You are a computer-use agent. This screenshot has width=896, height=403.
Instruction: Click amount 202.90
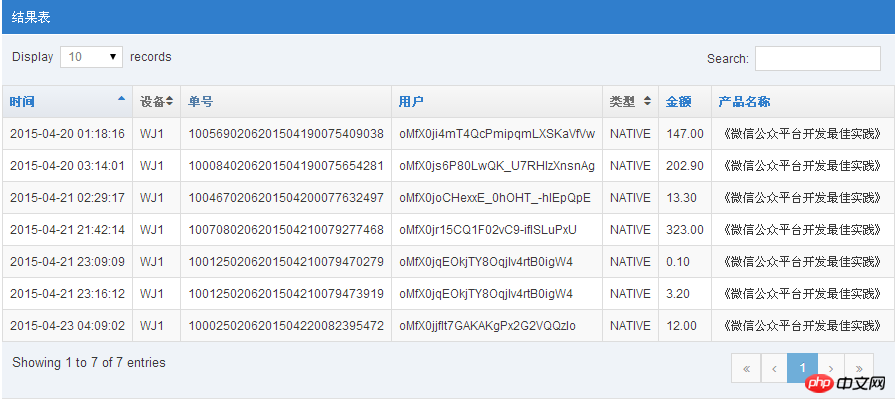tap(685, 166)
